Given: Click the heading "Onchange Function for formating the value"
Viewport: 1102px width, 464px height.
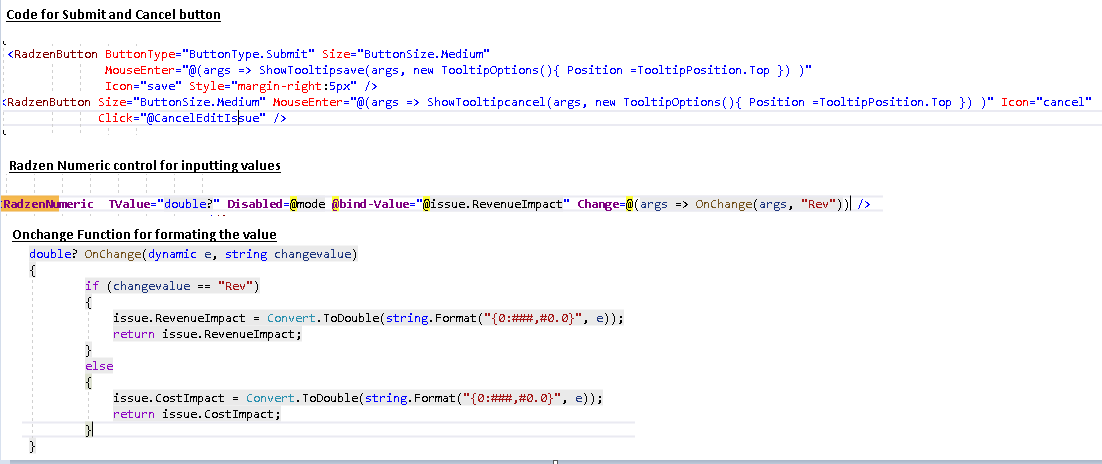Looking at the screenshot, I should 145,234.
